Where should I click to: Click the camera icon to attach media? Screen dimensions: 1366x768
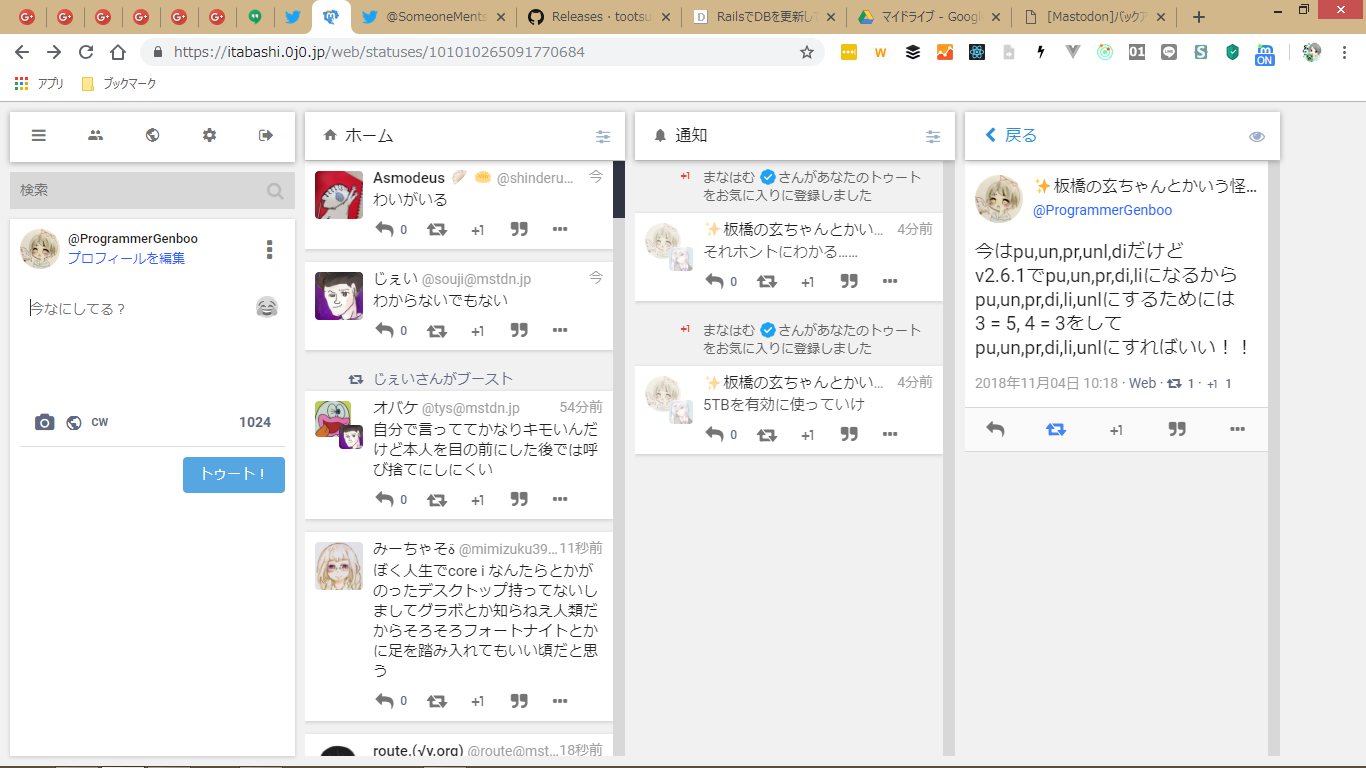(x=44, y=423)
